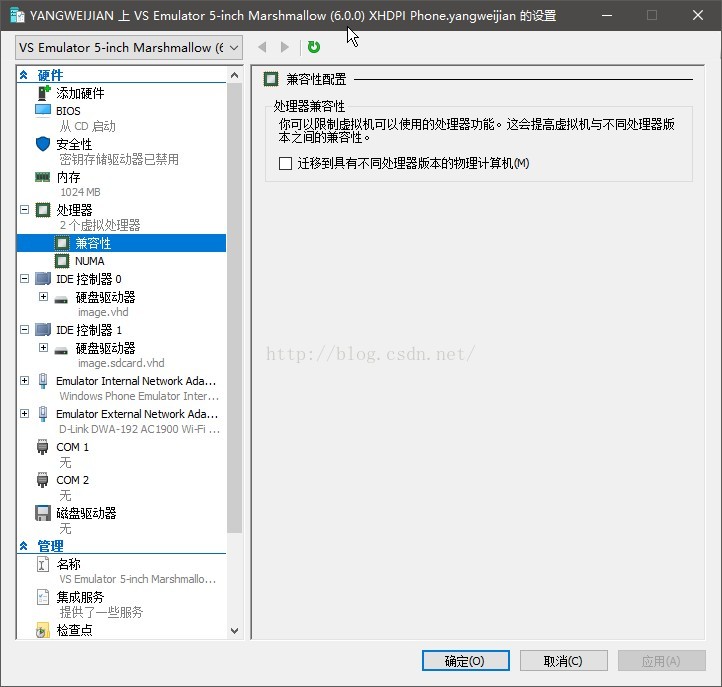The height and width of the screenshot is (687, 722).
Task: Click the hard drive icon for image.vhd
Action: click(x=61, y=300)
